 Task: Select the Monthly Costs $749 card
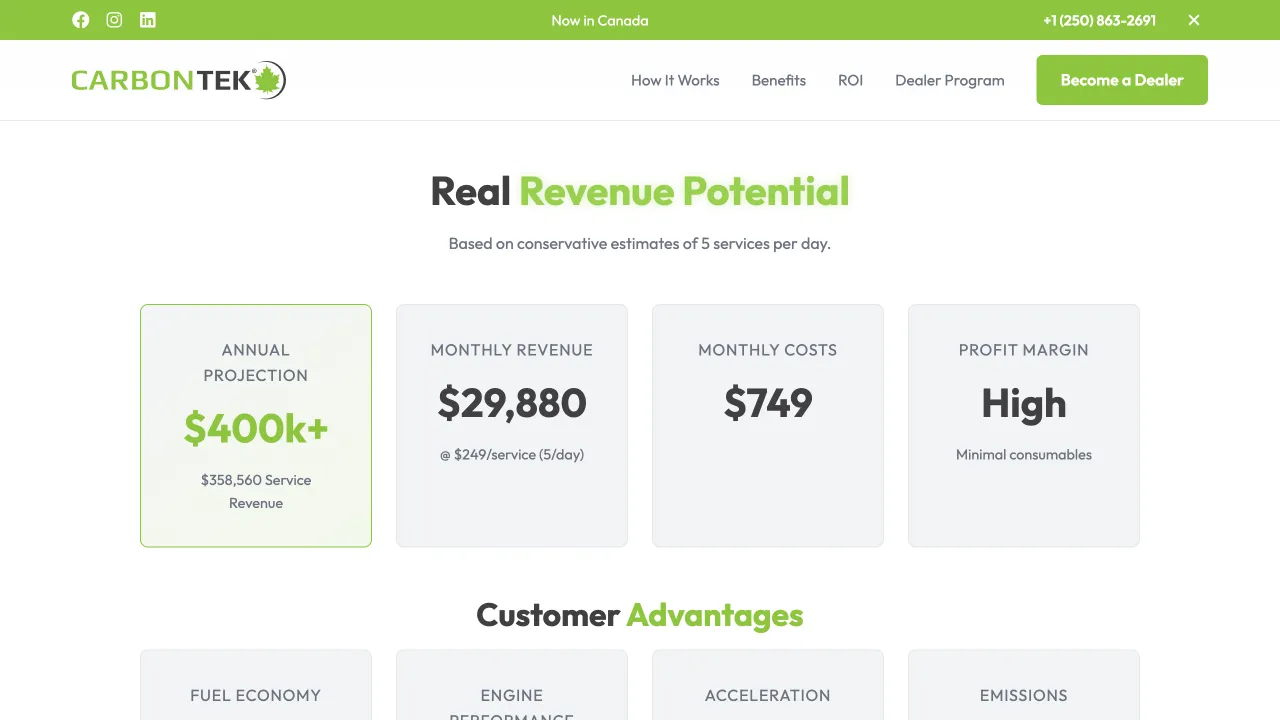[767, 425]
